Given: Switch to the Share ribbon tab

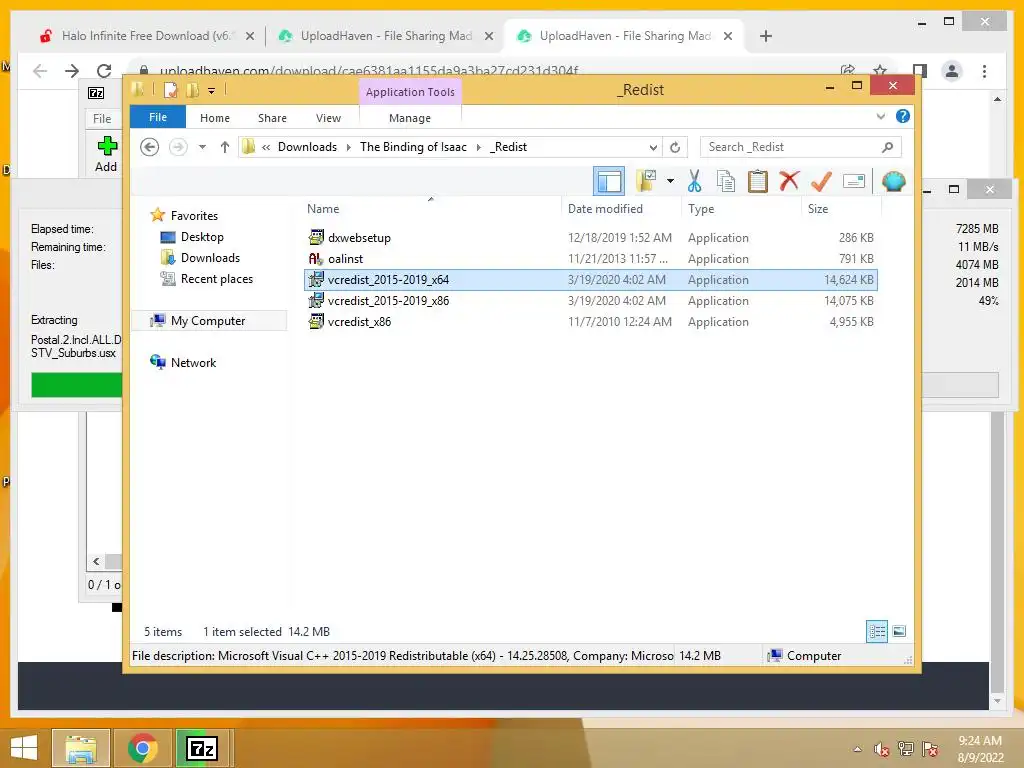Looking at the screenshot, I should [272, 118].
